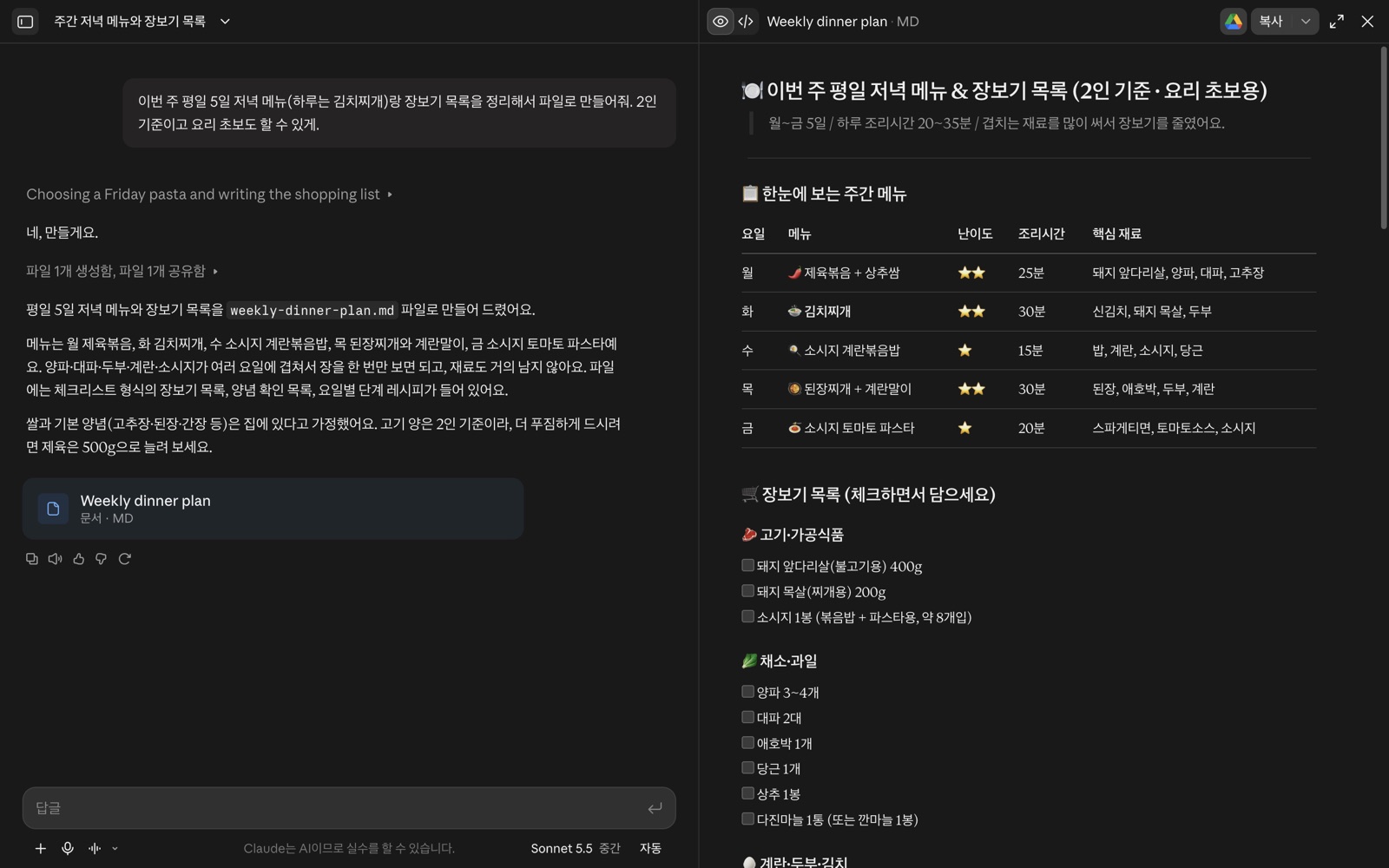The width and height of the screenshot is (1389, 868).
Task: Check the 상추 1봉 checkbox
Action: point(747,793)
